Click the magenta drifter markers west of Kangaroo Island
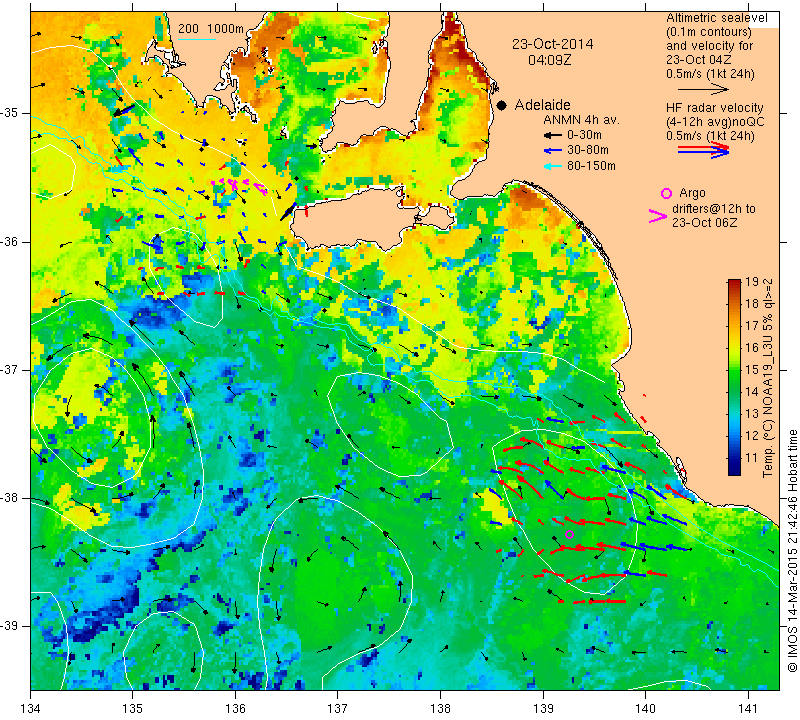 240,185
